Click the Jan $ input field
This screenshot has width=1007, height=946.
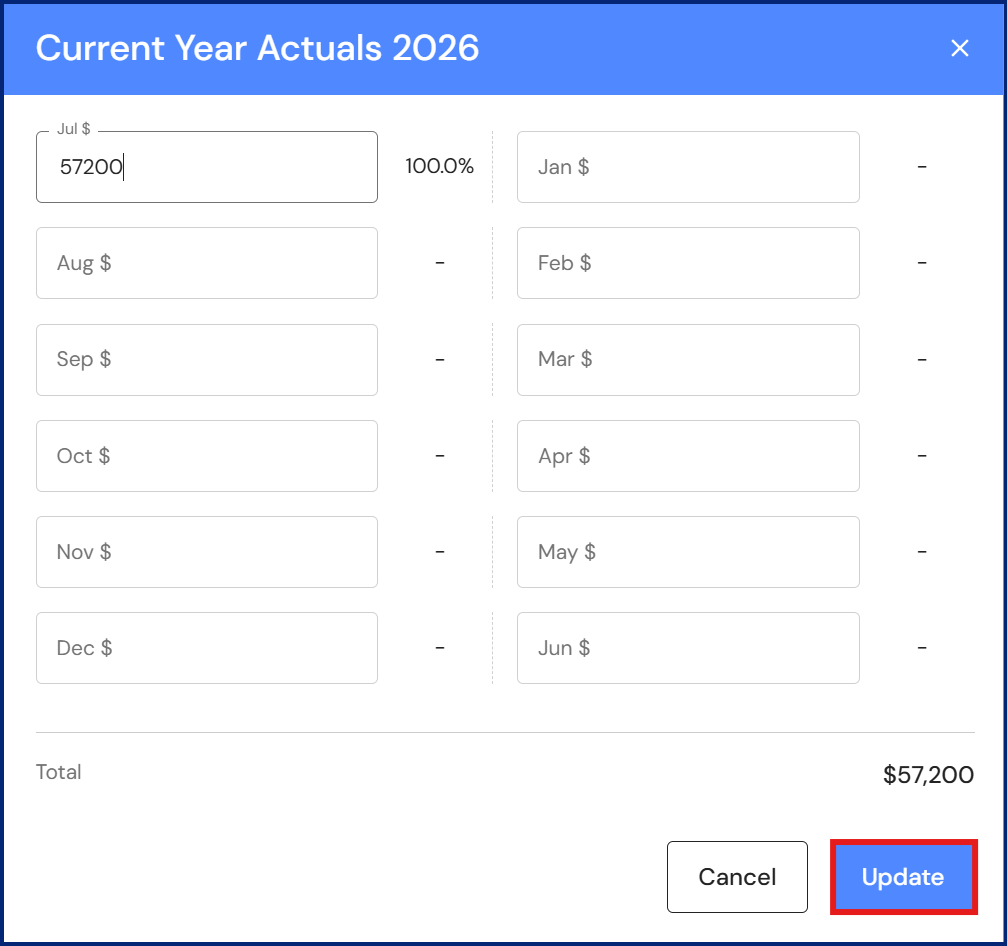click(688, 167)
